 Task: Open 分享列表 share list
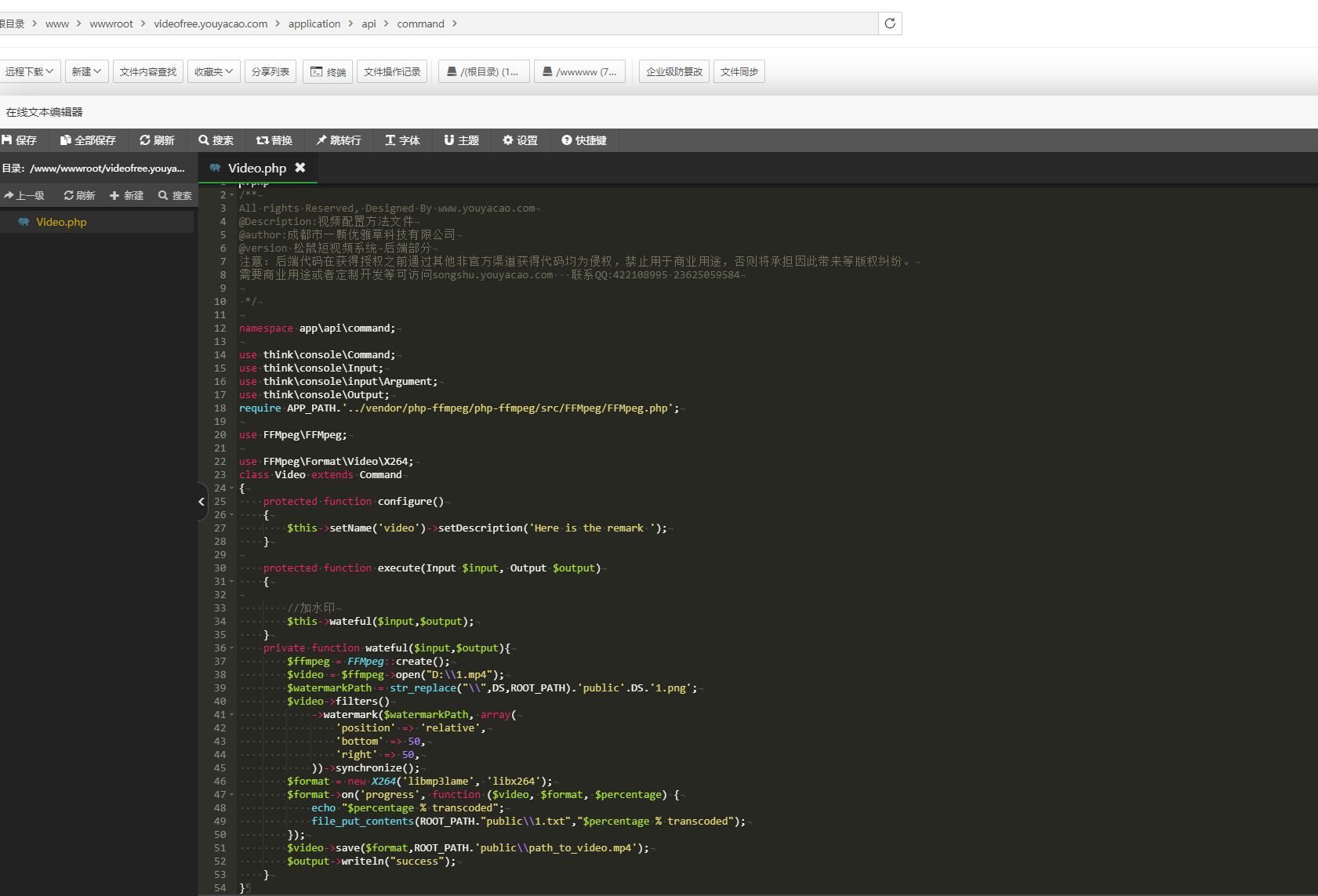tap(270, 71)
